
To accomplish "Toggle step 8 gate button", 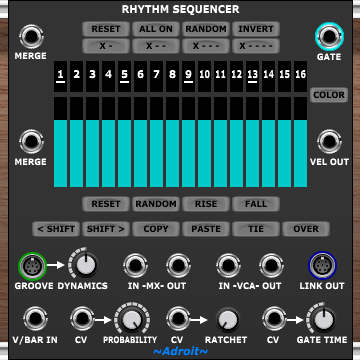I will 172,76.
